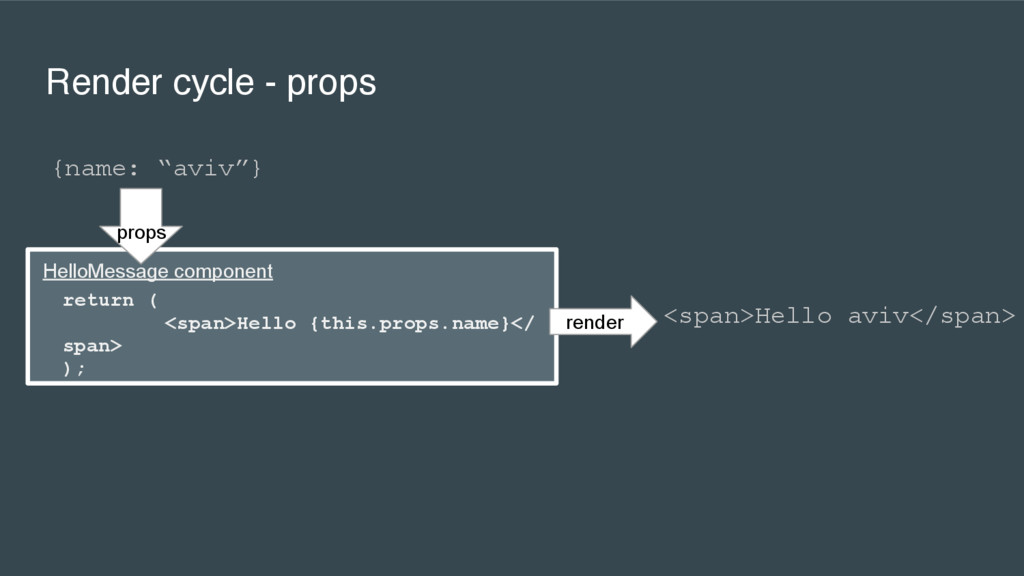Click the closing </span> tag in output
This screenshot has height=576, width=1024.
[x=963, y=316]
